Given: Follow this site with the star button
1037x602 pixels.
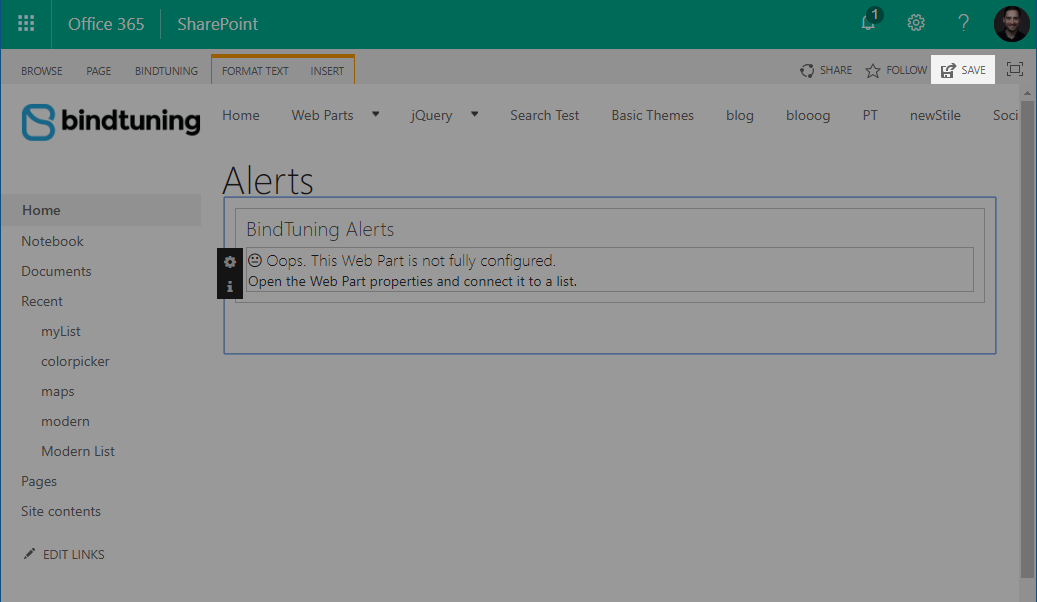Looking at the screenshot, I should 896,70.
